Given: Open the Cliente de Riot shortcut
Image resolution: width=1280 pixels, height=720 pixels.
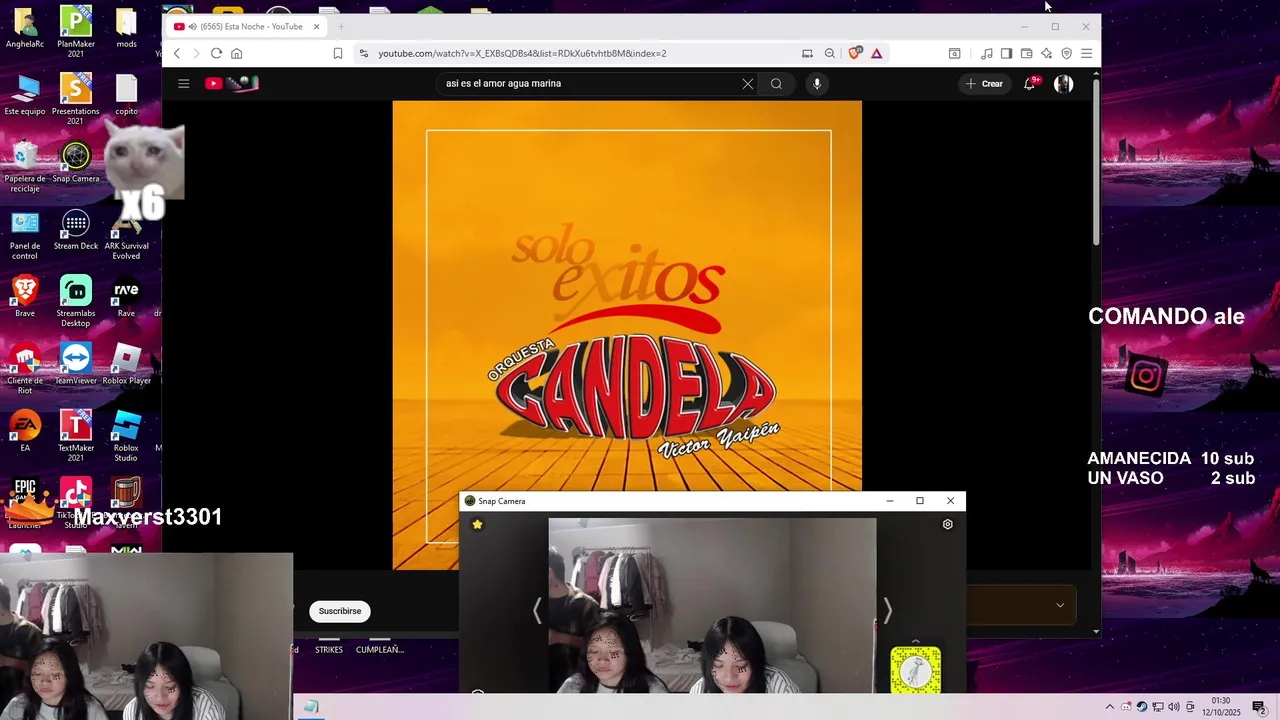Looking at the screenshot, I should pyautogui.click(x=25, y=369).
